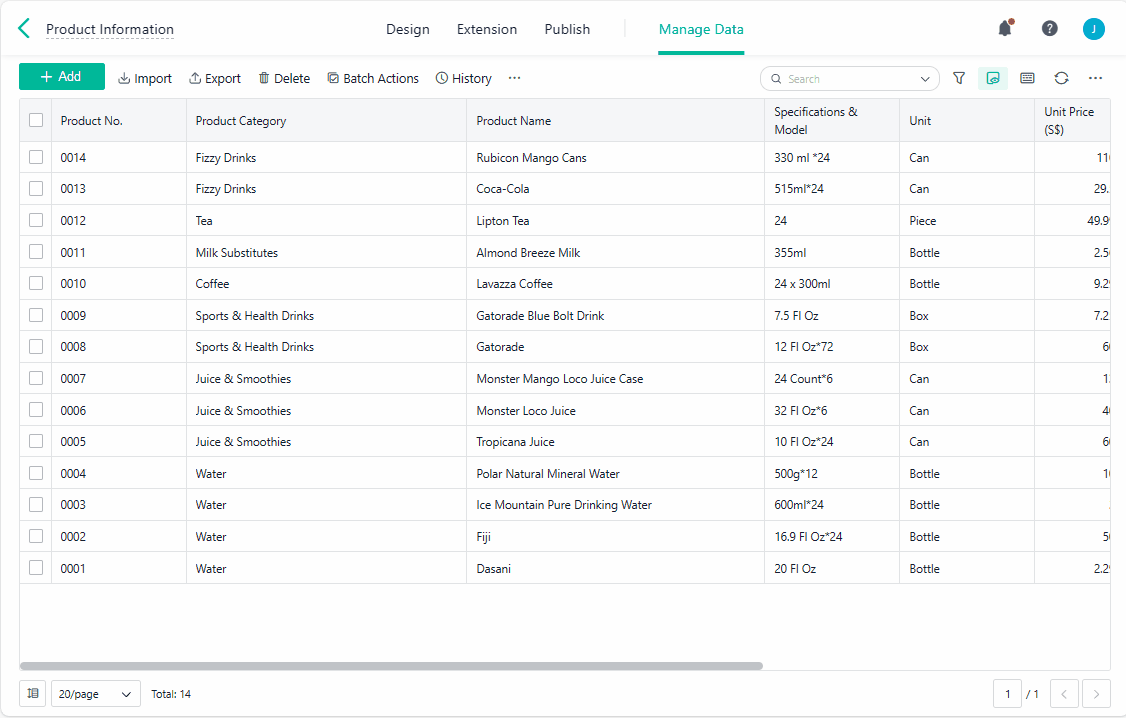Click the green Add button

pos(61,77)
